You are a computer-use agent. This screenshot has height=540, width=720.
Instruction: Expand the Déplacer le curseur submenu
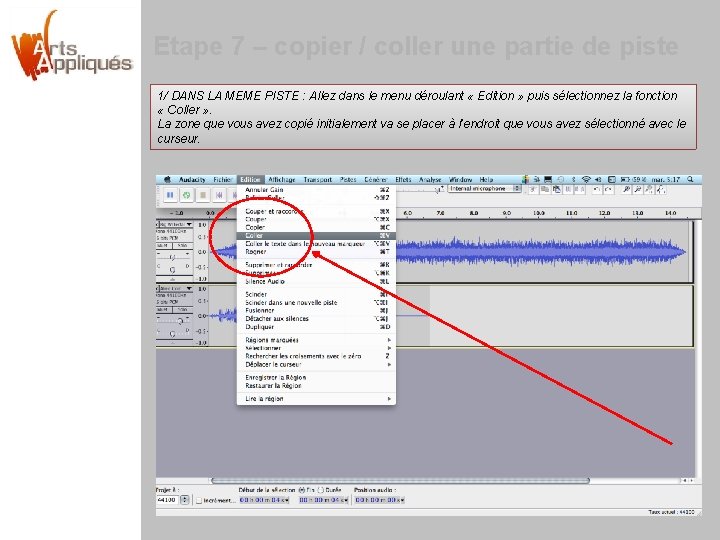tap(316, 365)
